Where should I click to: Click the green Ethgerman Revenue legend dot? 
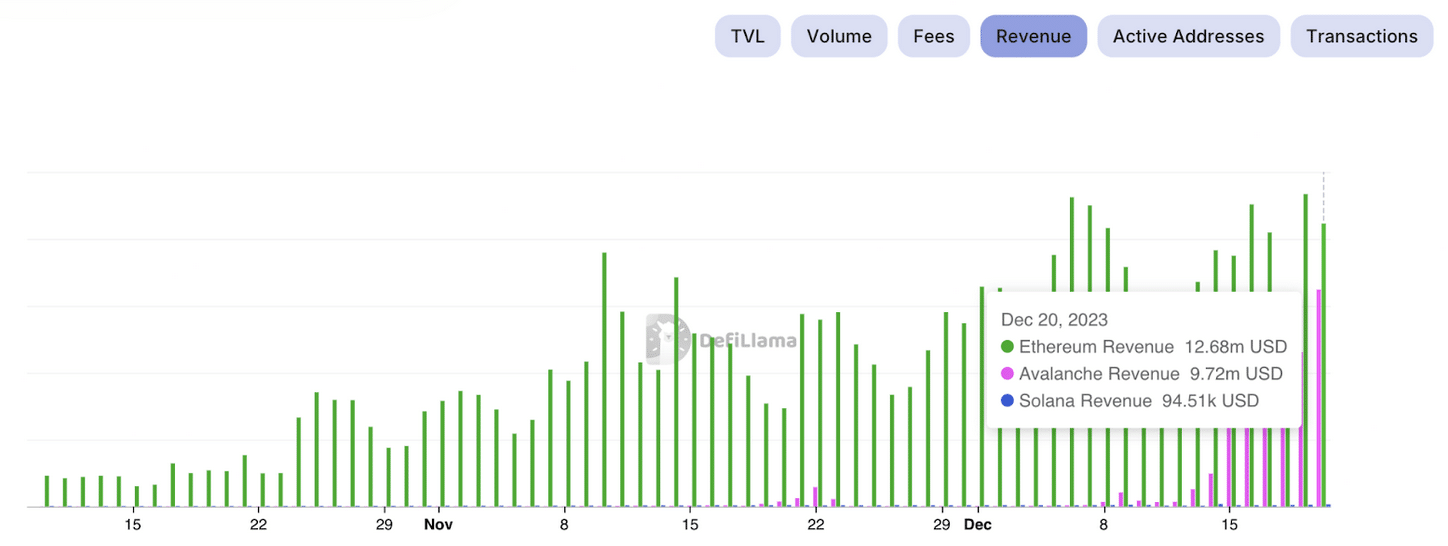[x=1008, y=347]
